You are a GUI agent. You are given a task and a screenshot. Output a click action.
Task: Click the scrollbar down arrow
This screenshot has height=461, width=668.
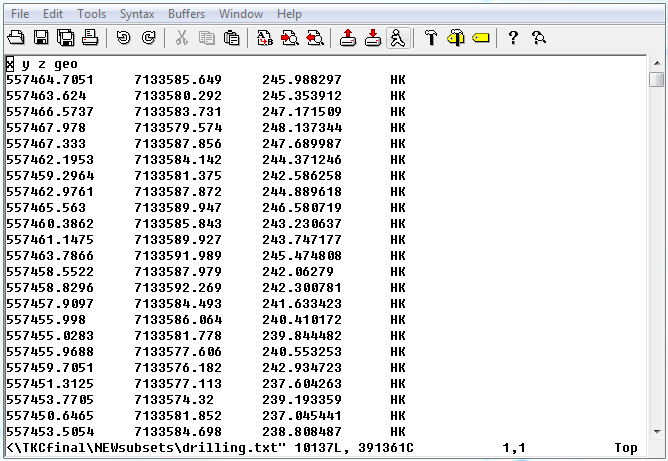coord(657,432)
